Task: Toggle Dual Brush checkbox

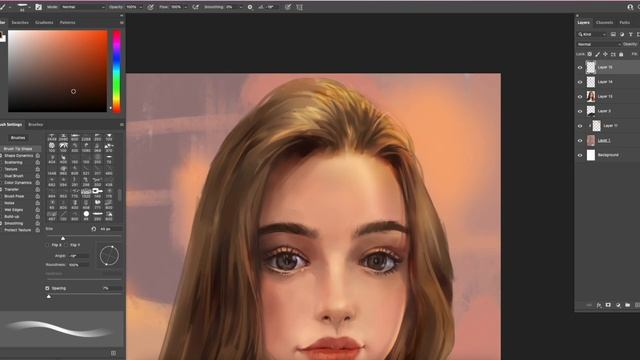Action: pos(1,176)
